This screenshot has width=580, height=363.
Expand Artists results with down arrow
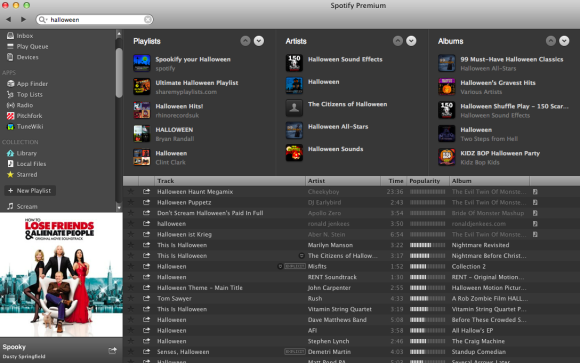pyautogui.click(x=411, y=41)
